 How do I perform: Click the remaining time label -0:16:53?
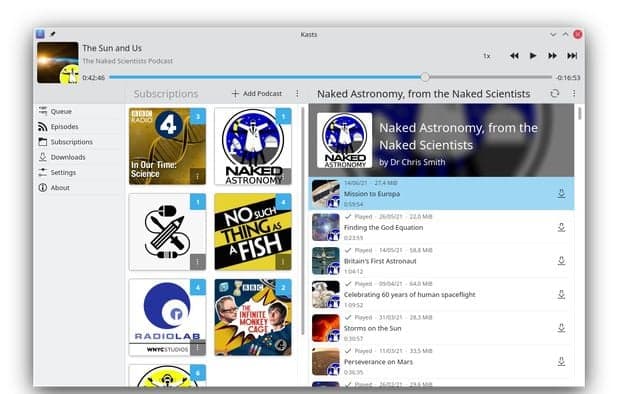568,78
